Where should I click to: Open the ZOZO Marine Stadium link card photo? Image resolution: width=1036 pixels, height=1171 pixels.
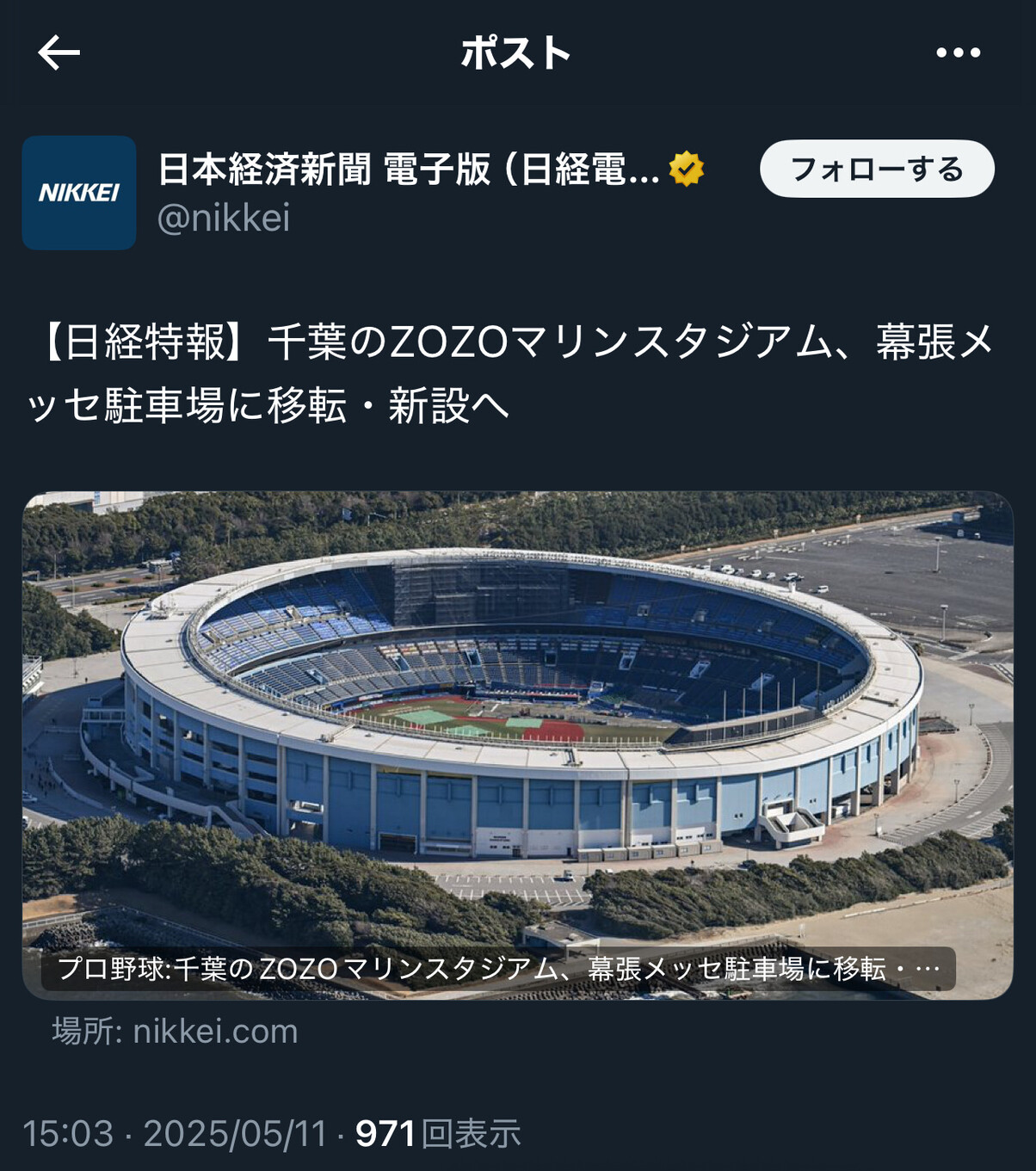[x=517, y=745]
